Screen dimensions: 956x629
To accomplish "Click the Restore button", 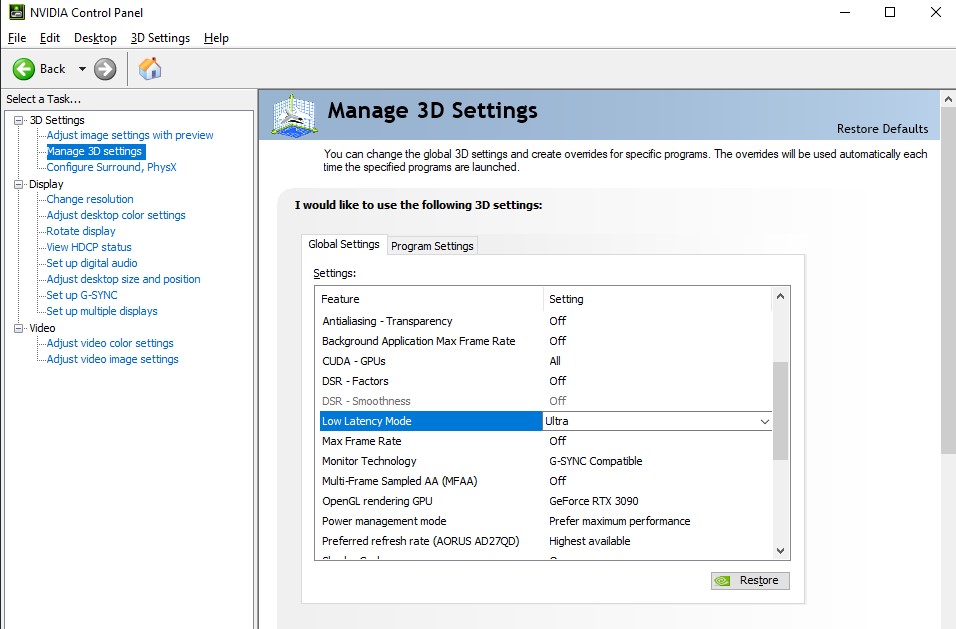I will pos(750,581).
